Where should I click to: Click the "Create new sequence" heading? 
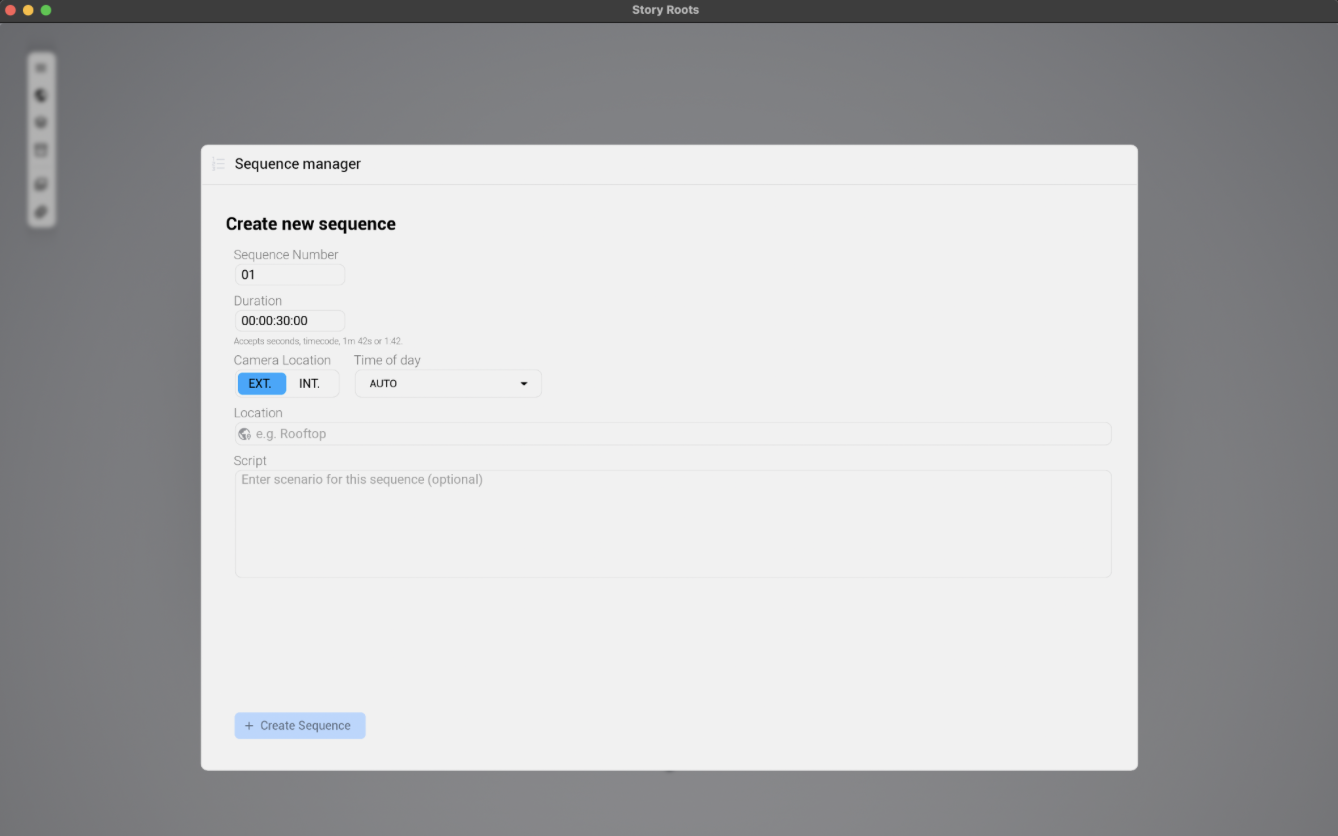tap(311, 224)
